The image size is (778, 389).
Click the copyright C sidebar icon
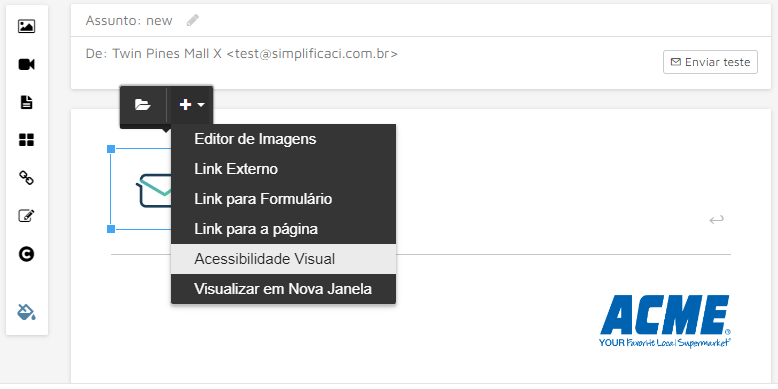coord(26,254)
